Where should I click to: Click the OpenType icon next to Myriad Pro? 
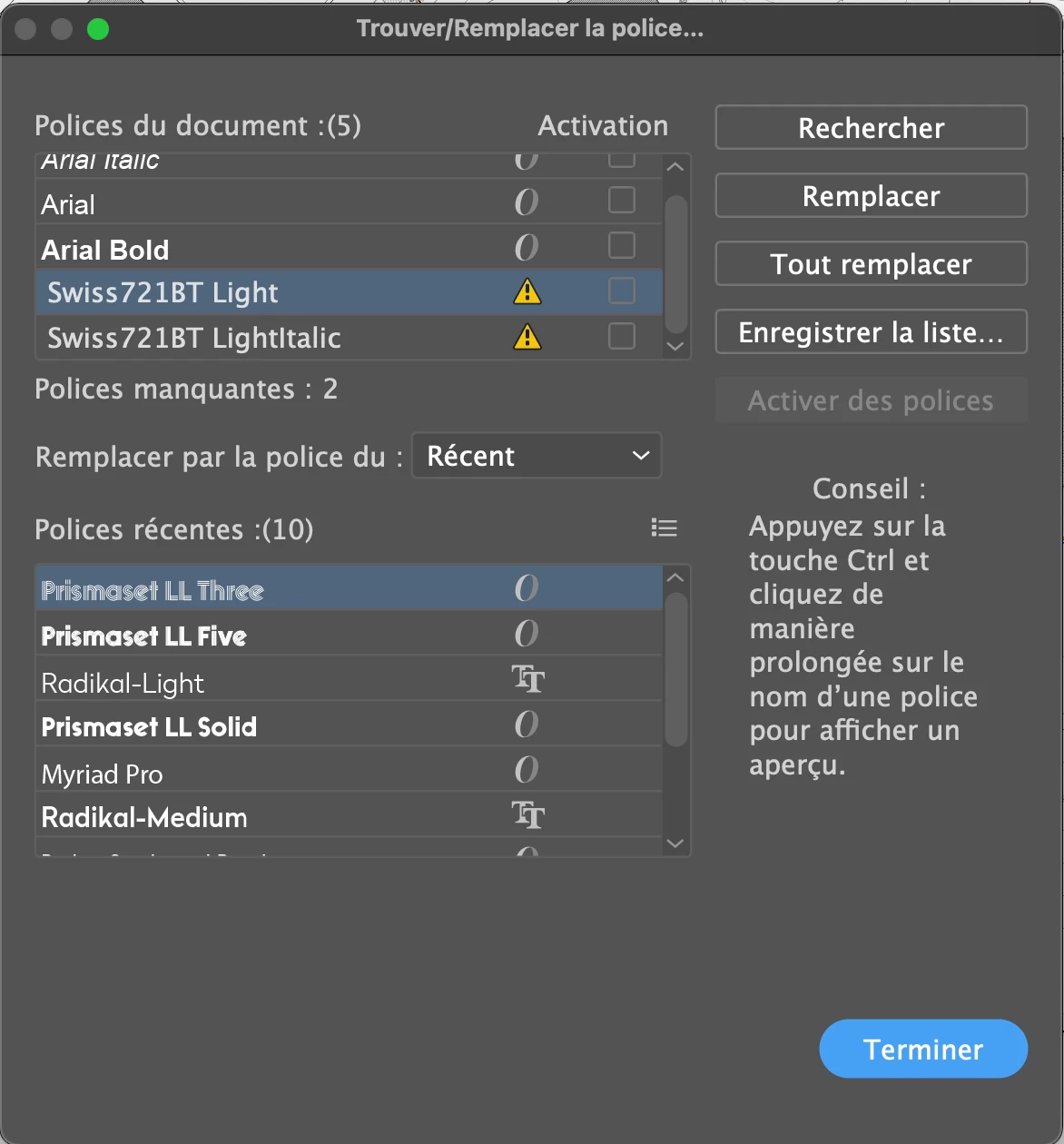click(527, 771)
